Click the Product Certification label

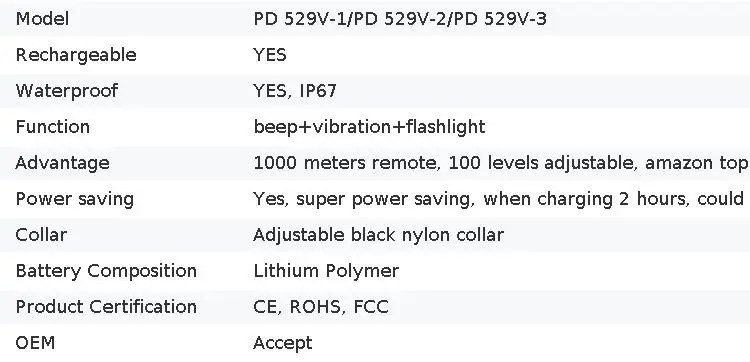pos(106,307)
